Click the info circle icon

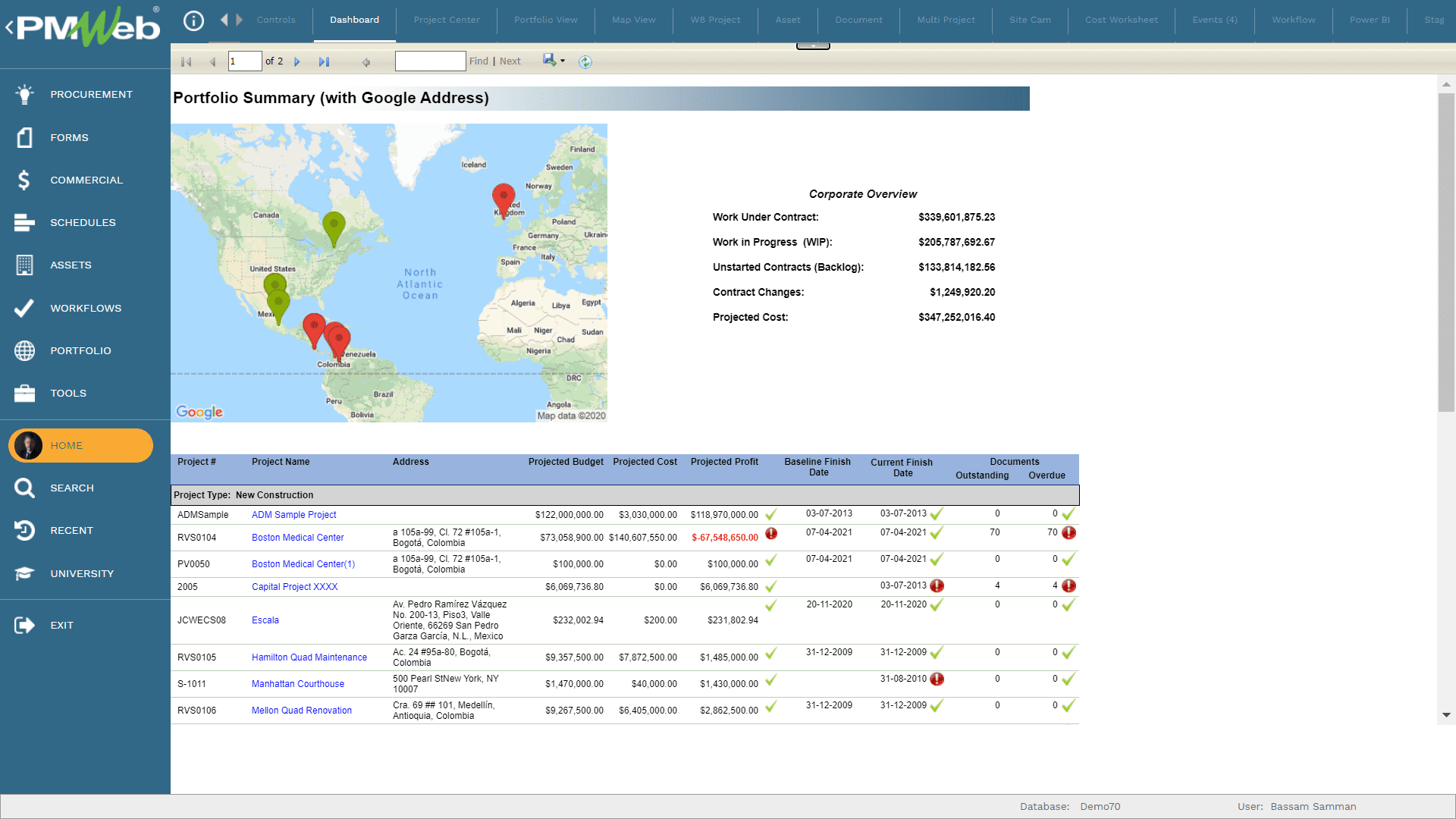tap(193, 20)
